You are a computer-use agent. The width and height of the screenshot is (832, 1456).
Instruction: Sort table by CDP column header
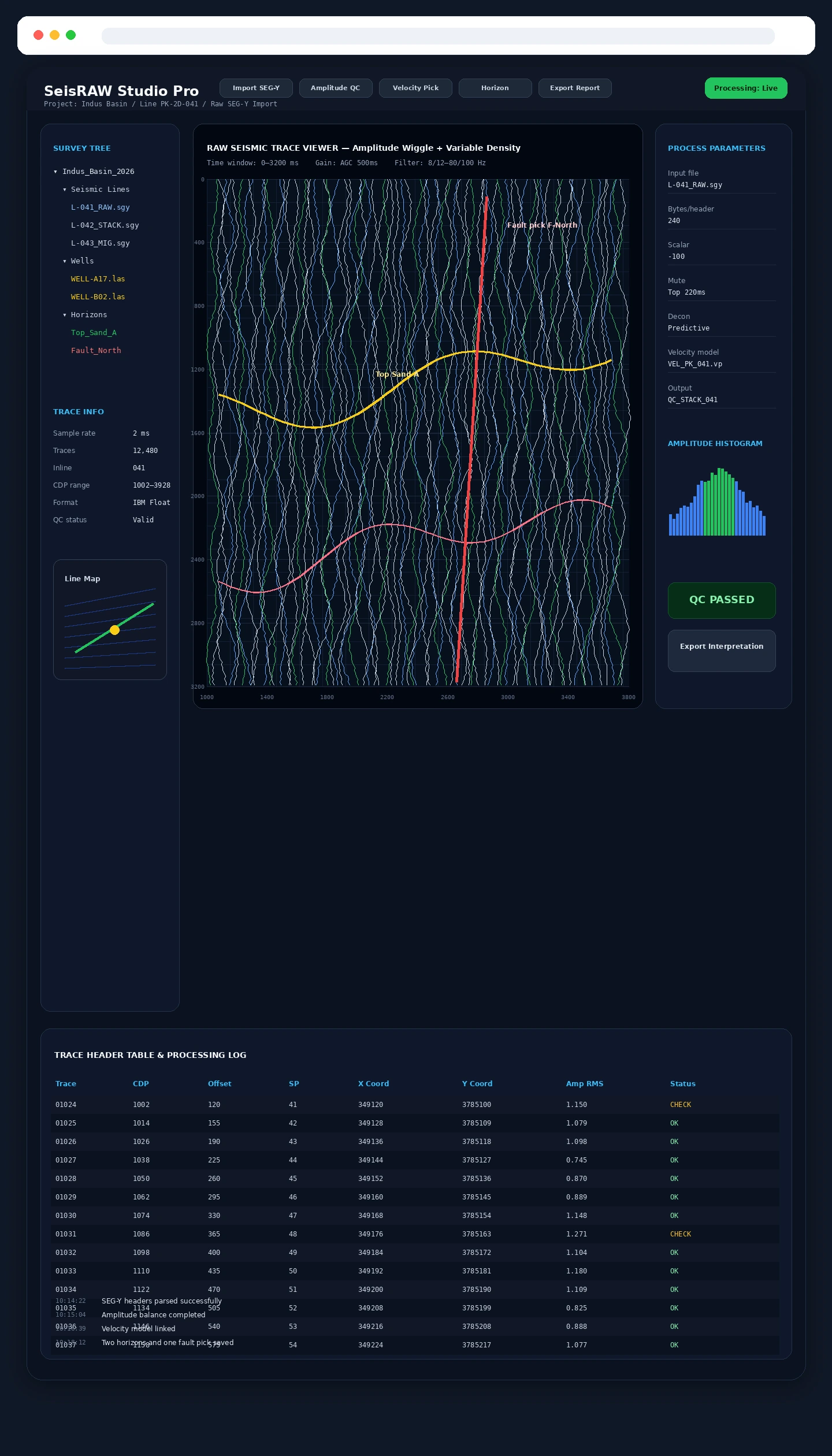pos(141,1084)
